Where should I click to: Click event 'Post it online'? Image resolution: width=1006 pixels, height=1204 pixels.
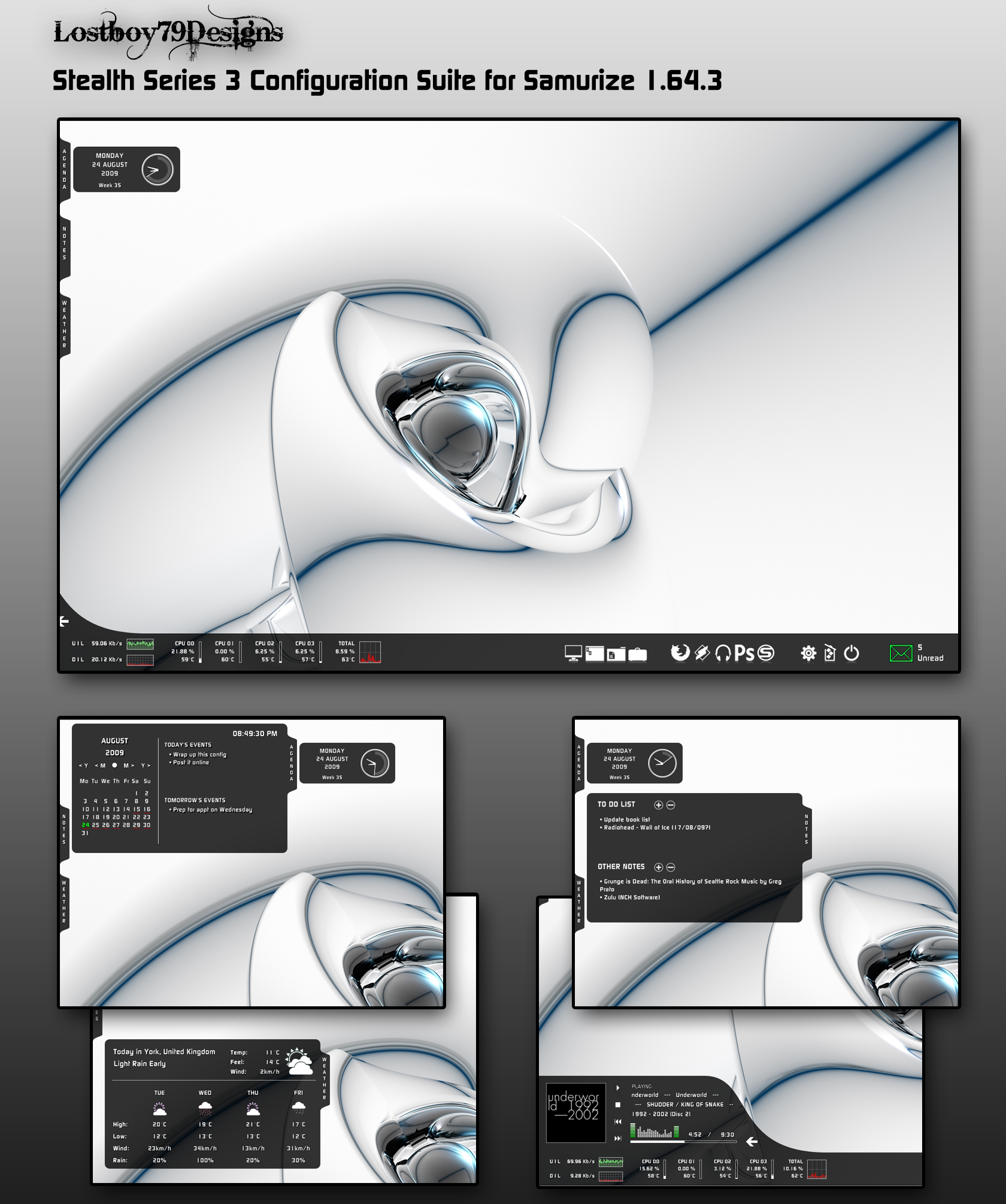tap(191, 763)
